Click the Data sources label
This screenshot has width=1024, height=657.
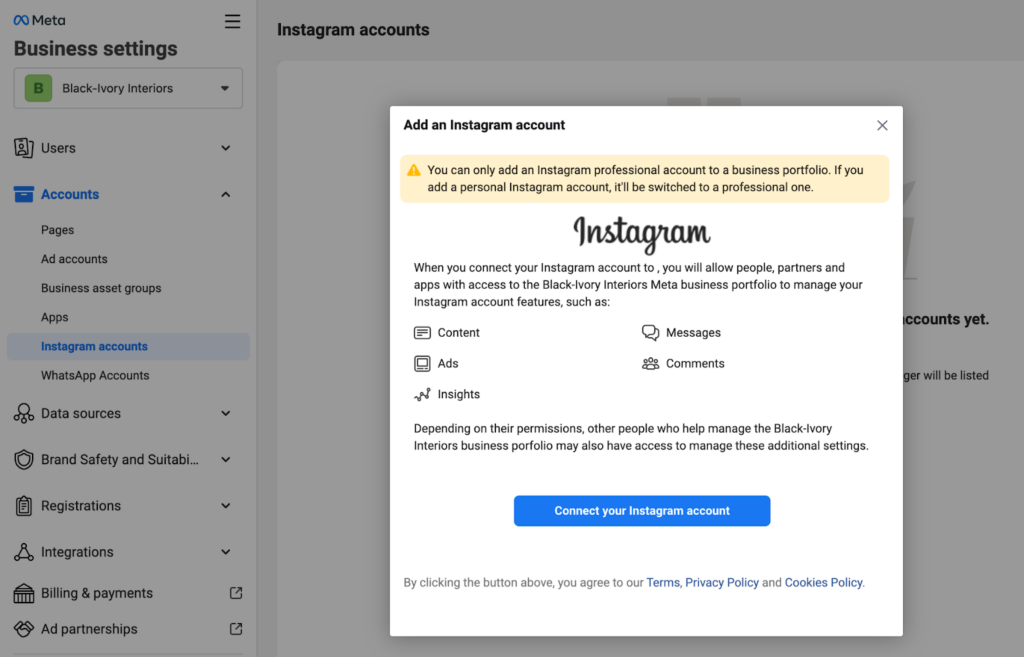click(81, 413)
